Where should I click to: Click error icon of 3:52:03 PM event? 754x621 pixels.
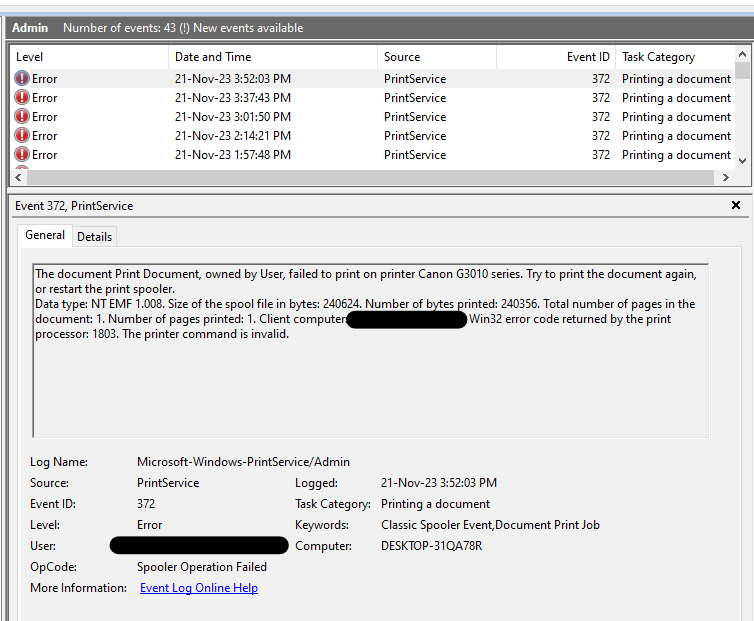point(22,79)
